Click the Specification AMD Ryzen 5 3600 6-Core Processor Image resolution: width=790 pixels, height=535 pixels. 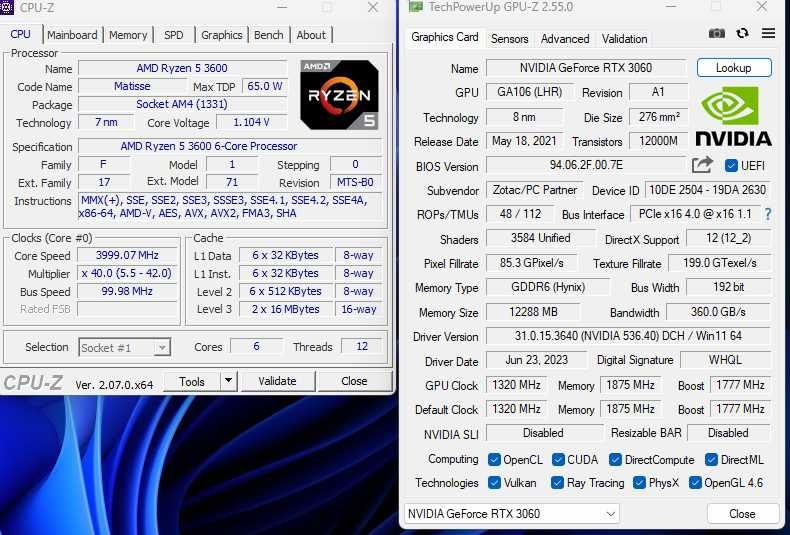(x=230, y=147)
